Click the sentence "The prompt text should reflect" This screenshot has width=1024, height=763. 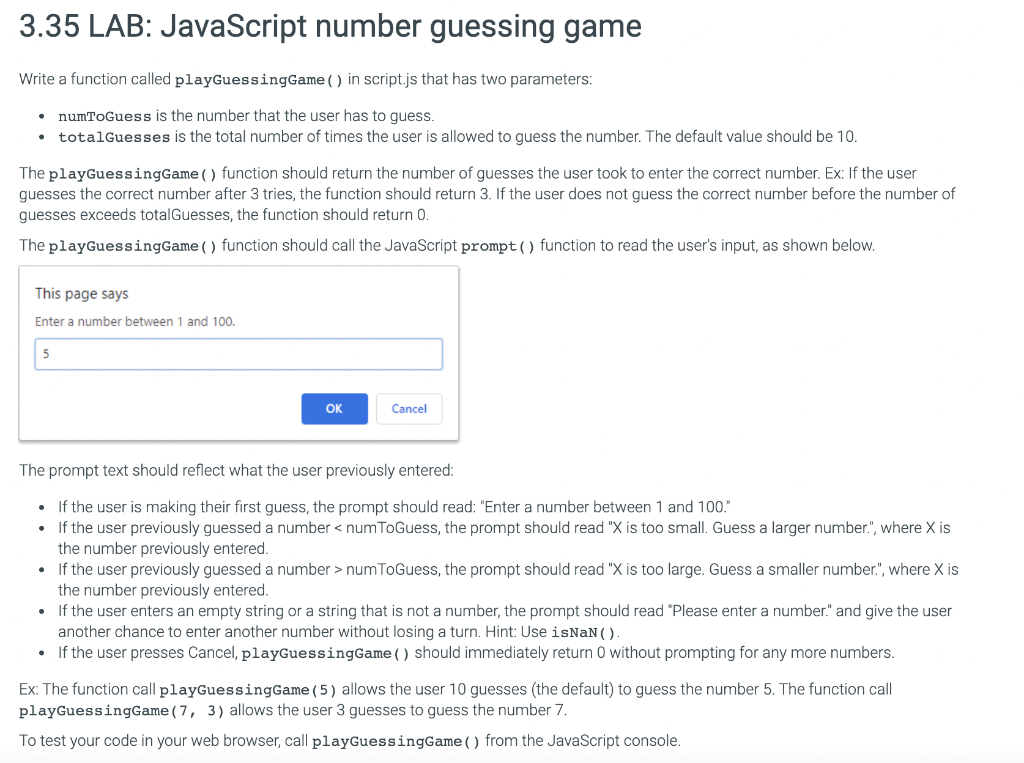(236, 470)
